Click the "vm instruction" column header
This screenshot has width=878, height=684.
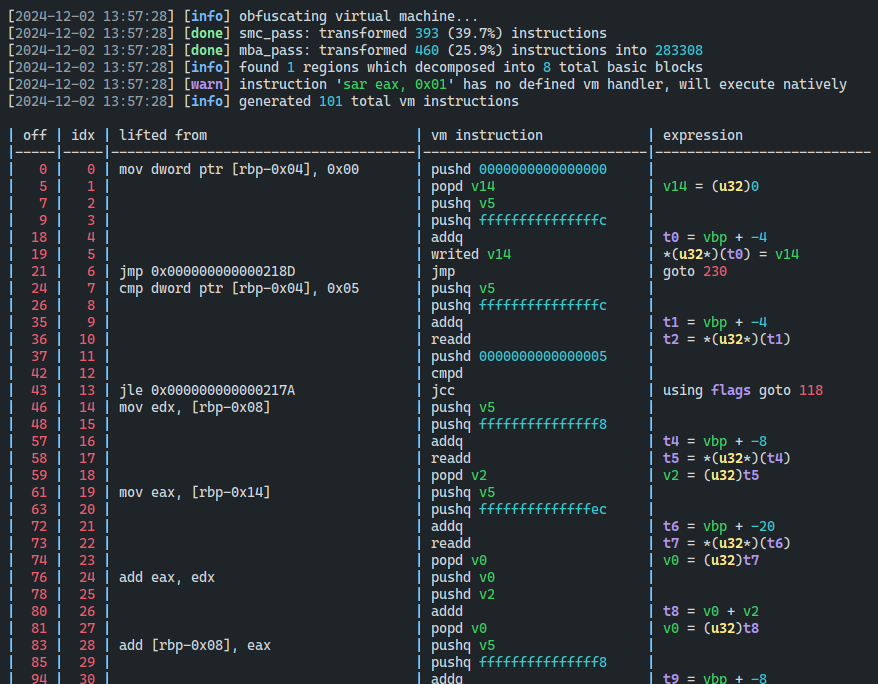point(487,135)
